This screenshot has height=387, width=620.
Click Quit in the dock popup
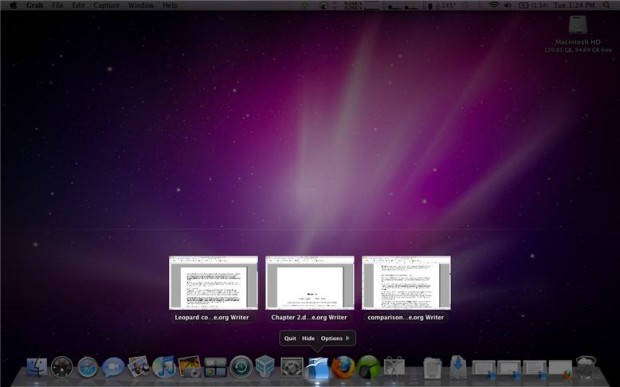coord(290,338)
